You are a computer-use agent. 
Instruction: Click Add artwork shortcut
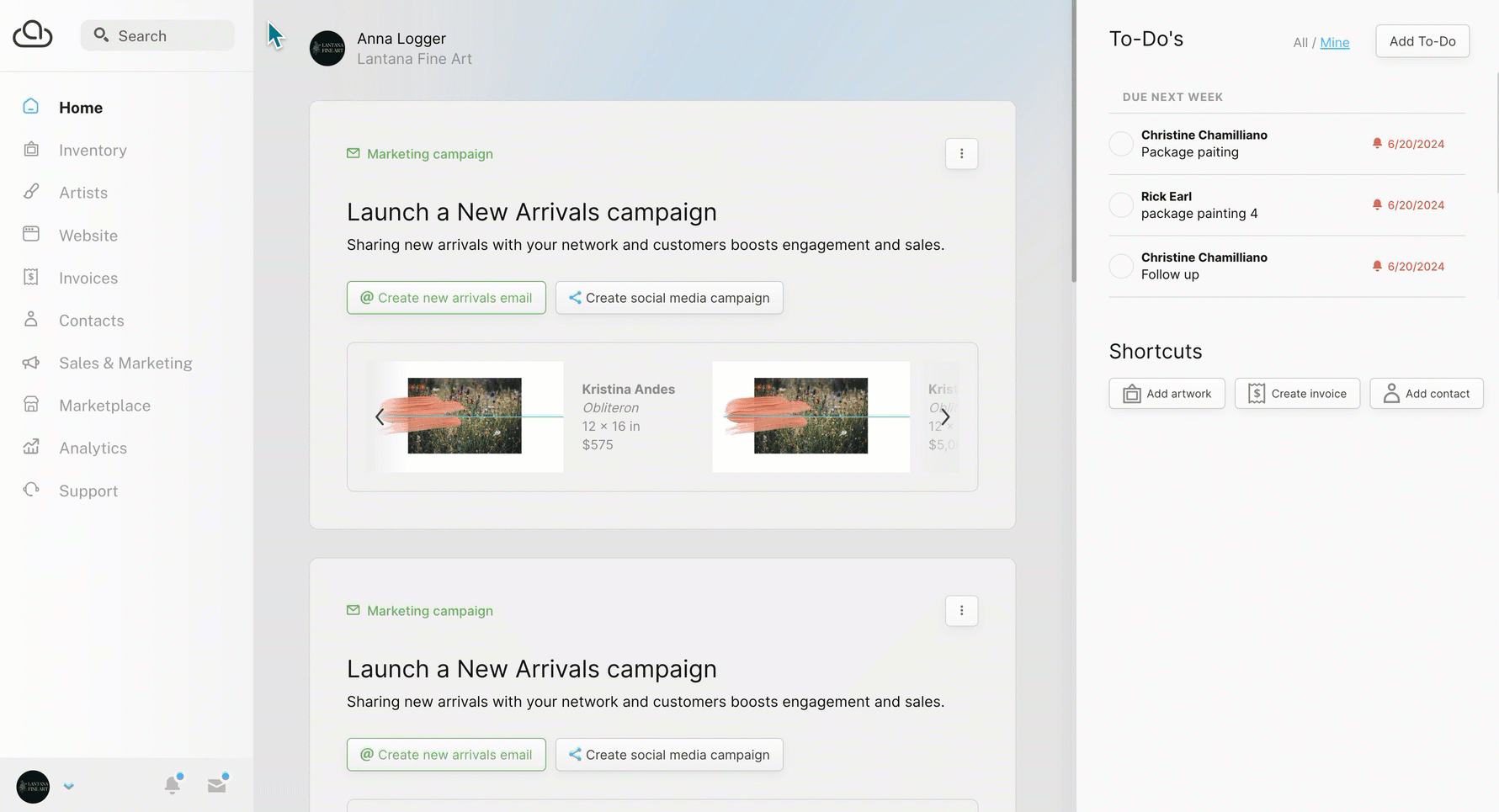1167,393
